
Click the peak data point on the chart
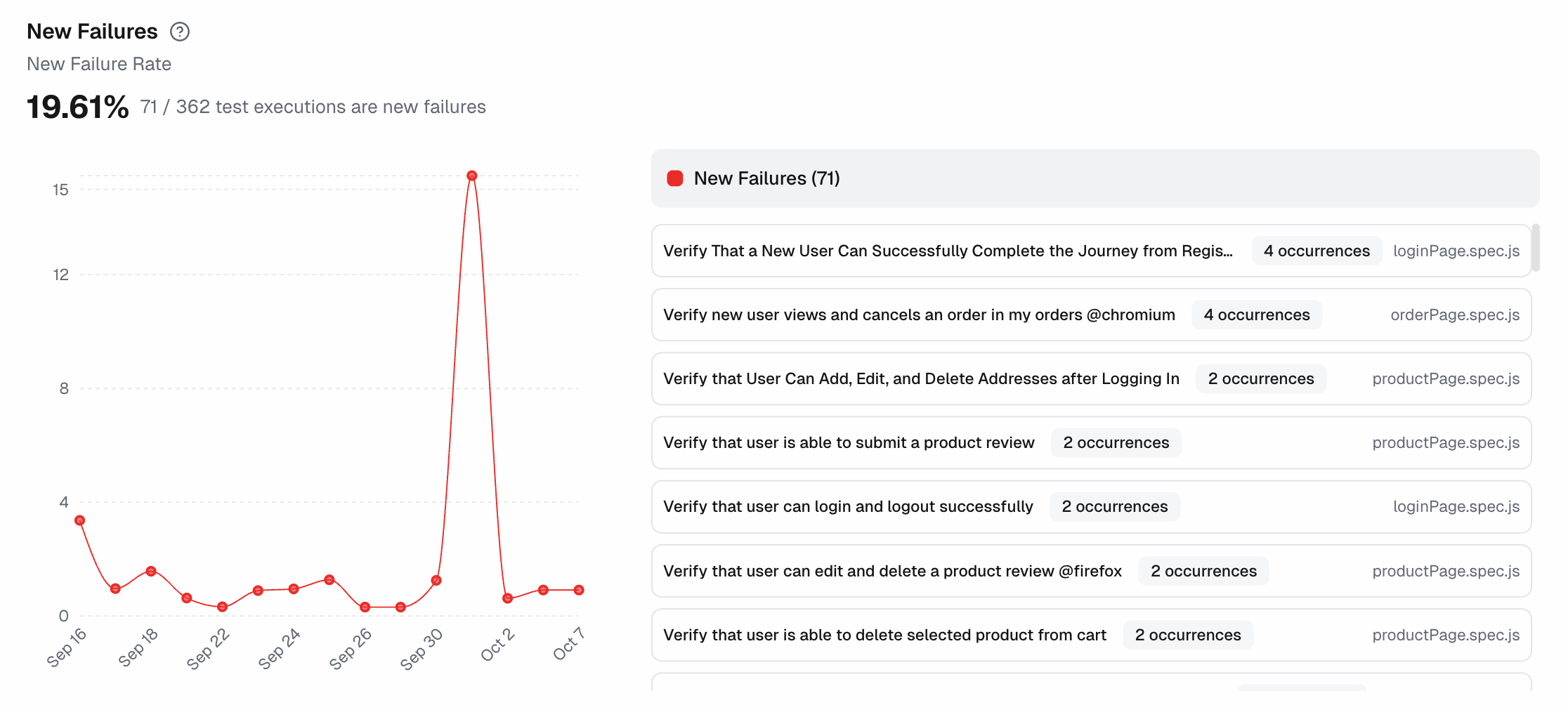tap(472, 176)
